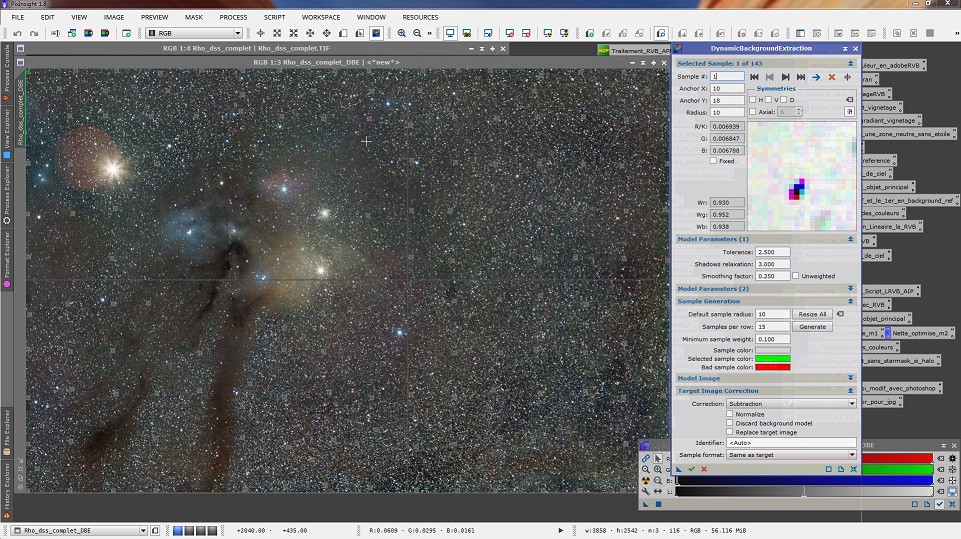
Task: Jump to the last DBE sample
Action: [x=800, y=77]
